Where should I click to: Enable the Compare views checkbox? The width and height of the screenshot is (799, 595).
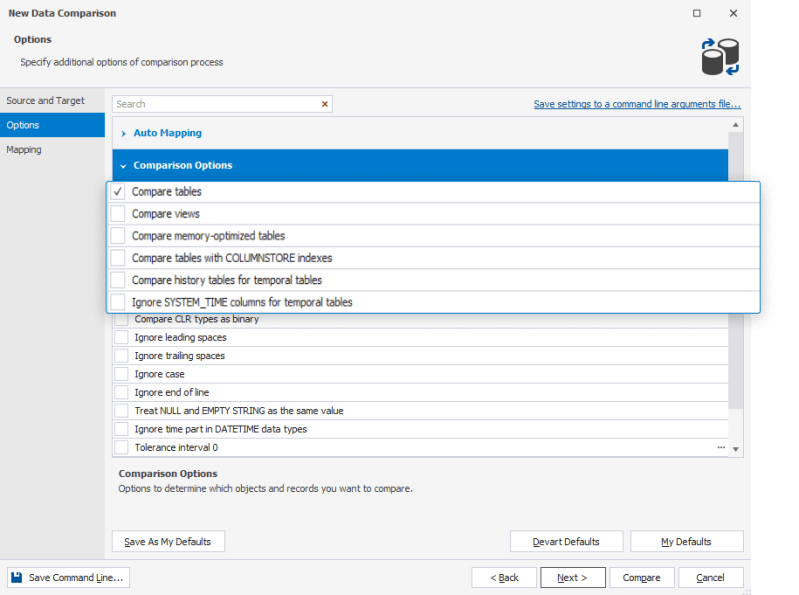(x=118, y=213)
